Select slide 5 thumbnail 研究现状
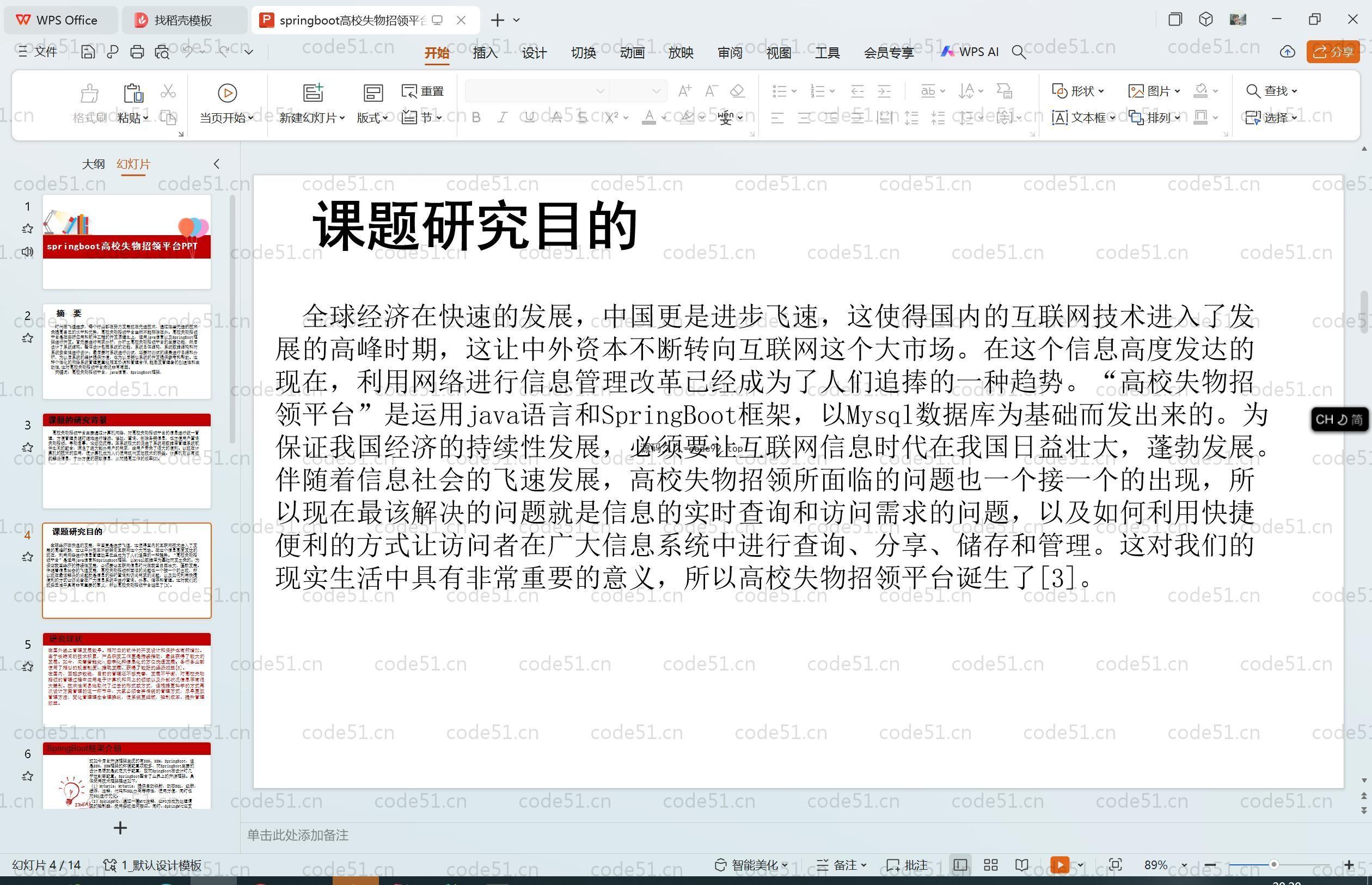1372x885 pixels. click(126, 680)
